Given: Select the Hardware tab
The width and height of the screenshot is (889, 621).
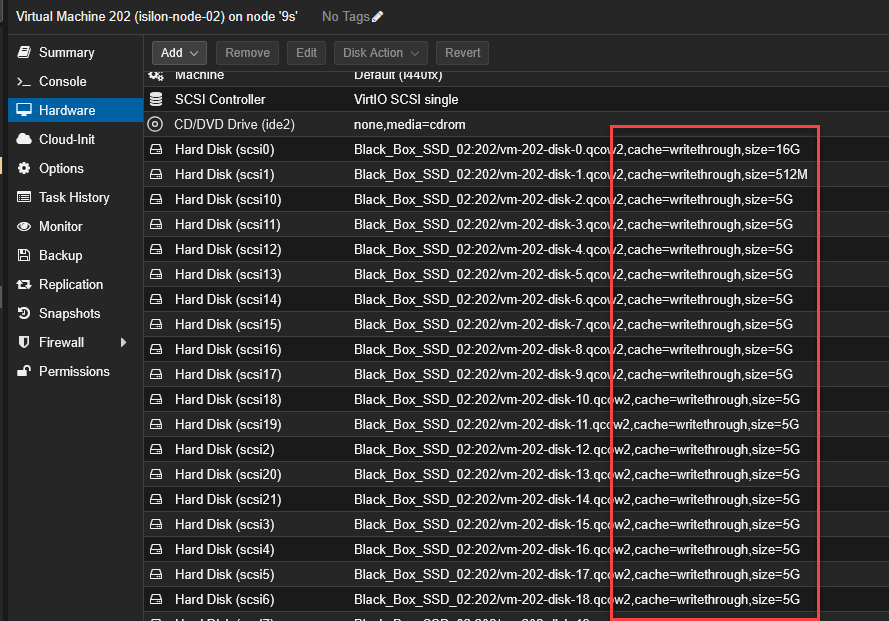Looking at the screenshot, I should click(67, 111).
